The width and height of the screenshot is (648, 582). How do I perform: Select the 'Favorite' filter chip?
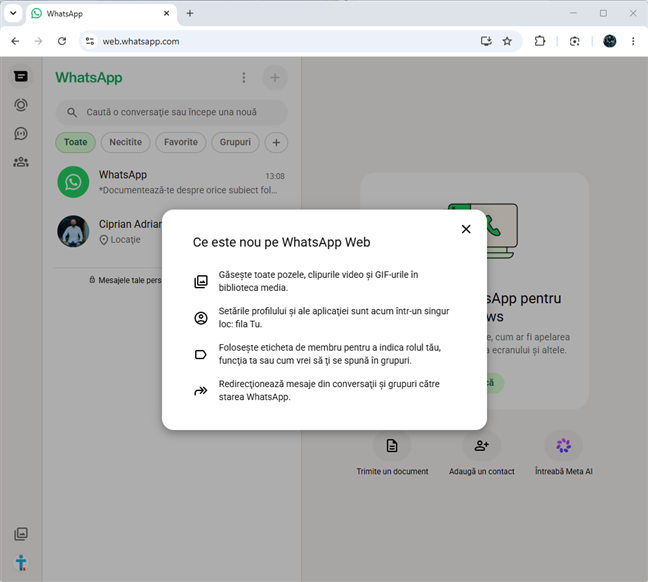click(181, 142)
